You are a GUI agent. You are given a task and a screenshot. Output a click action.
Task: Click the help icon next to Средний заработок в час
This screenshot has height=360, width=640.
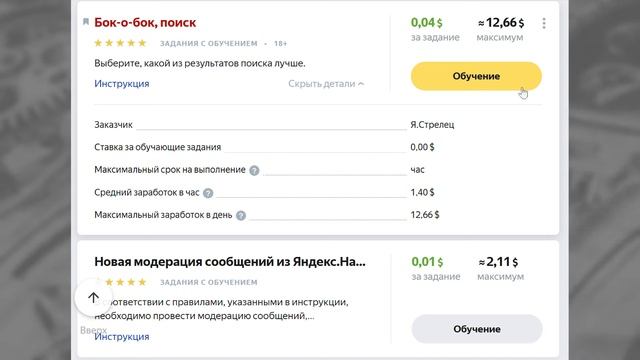(208, 193)
